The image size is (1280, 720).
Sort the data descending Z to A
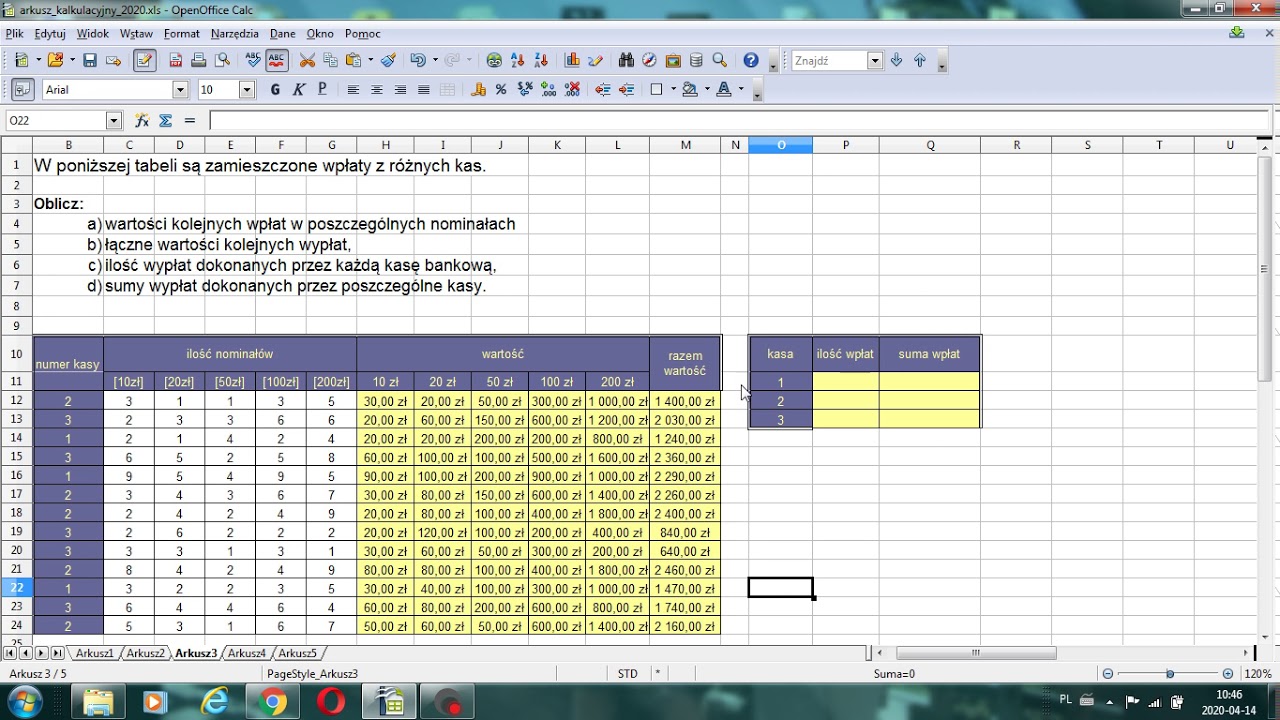[x=541, y=60]
